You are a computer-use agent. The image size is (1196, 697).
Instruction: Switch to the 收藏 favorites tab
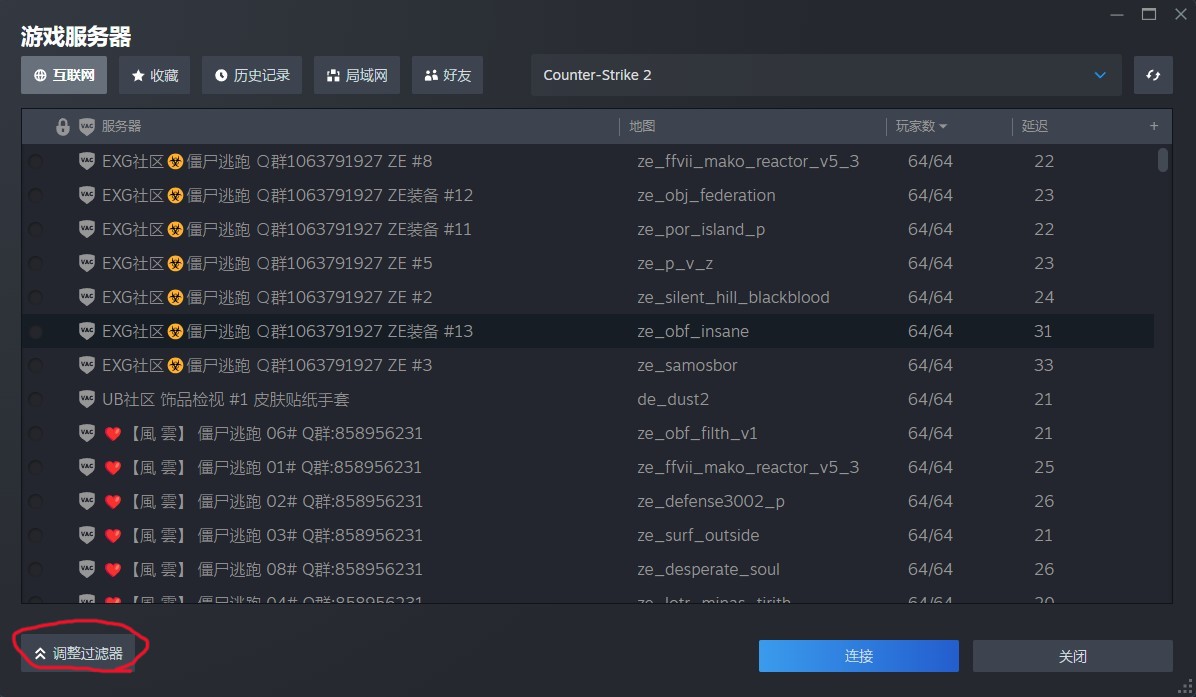pos(154,75)
